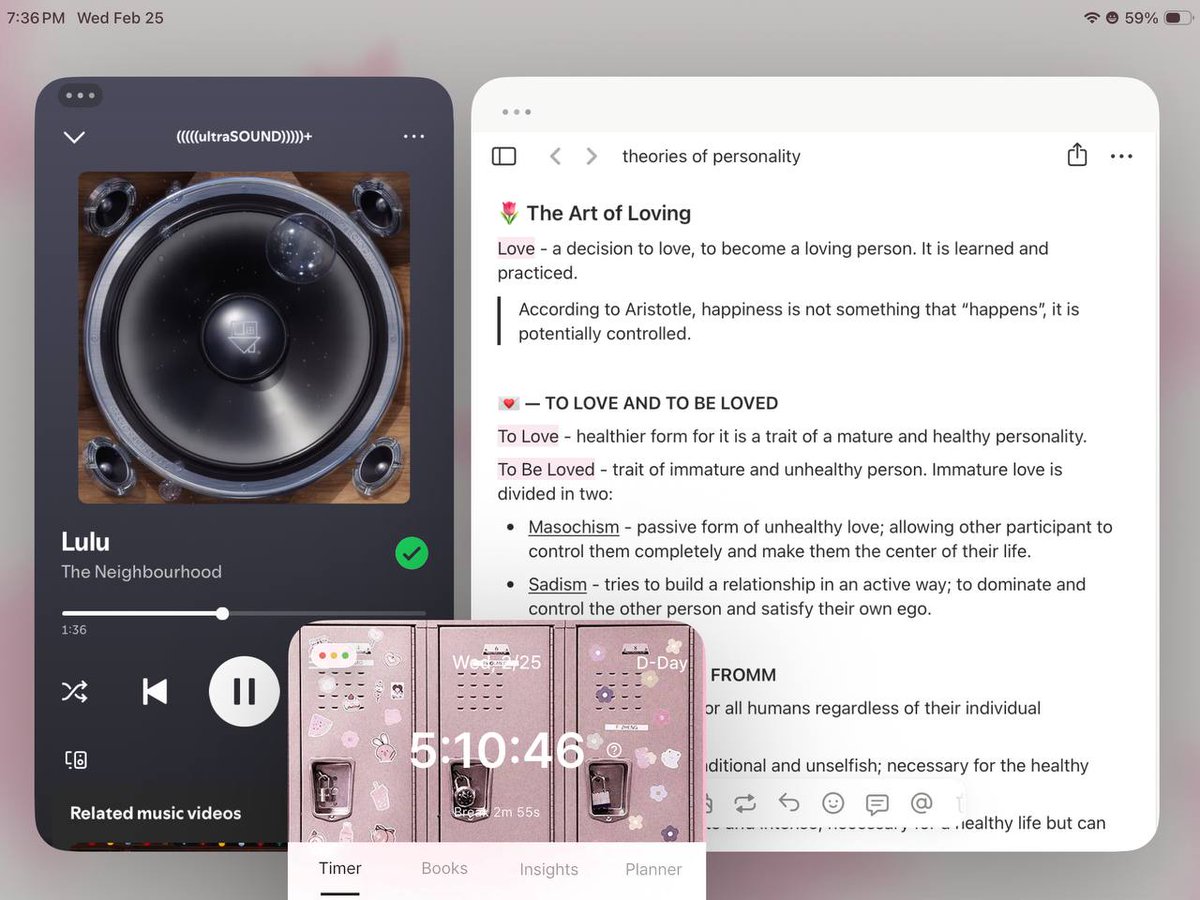
Task: Tap the Wed Feb 25 status date
Action: click(x=120, y=18)
